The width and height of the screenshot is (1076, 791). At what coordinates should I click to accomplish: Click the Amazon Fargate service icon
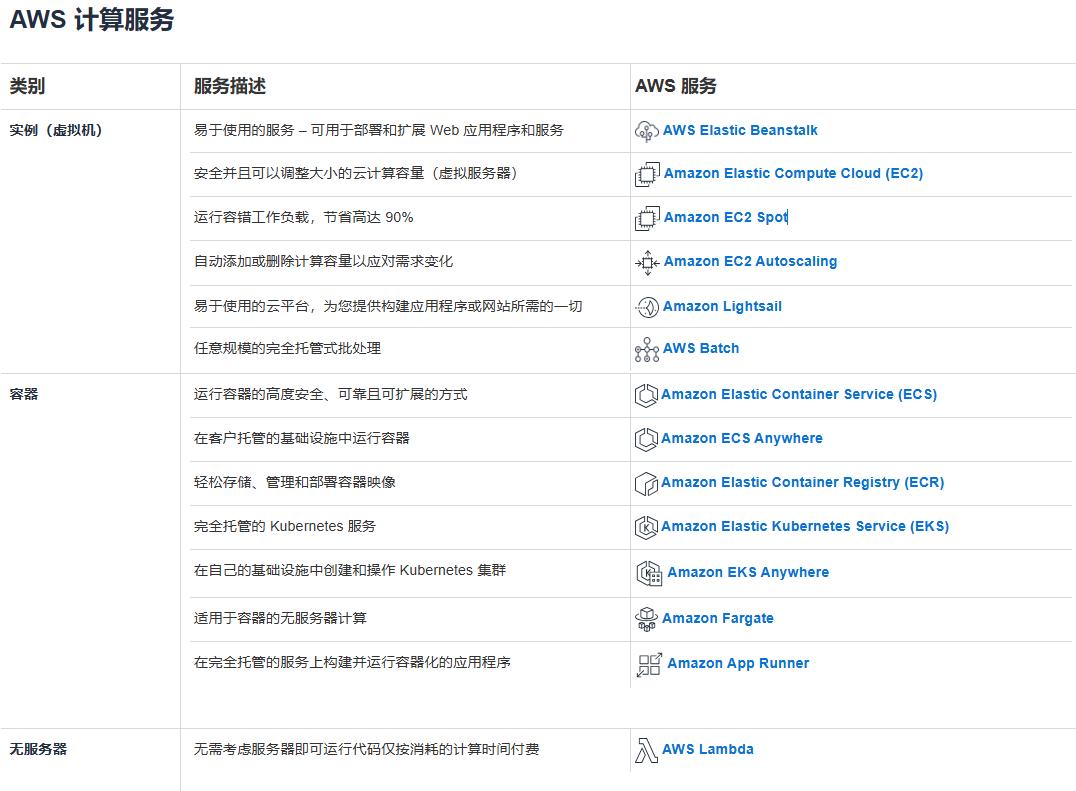click(646, 618)
